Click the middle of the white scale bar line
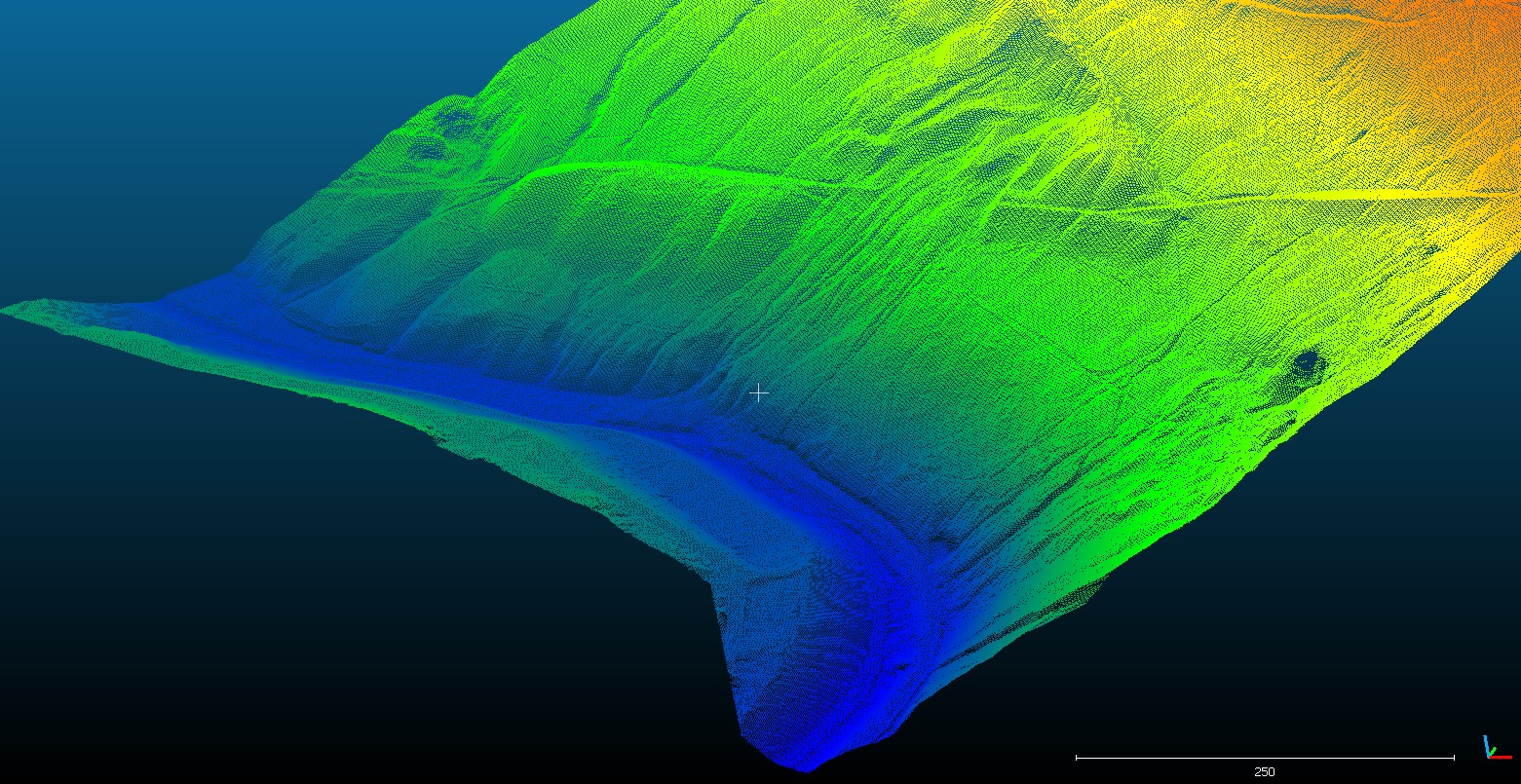 pos(1265,757)
